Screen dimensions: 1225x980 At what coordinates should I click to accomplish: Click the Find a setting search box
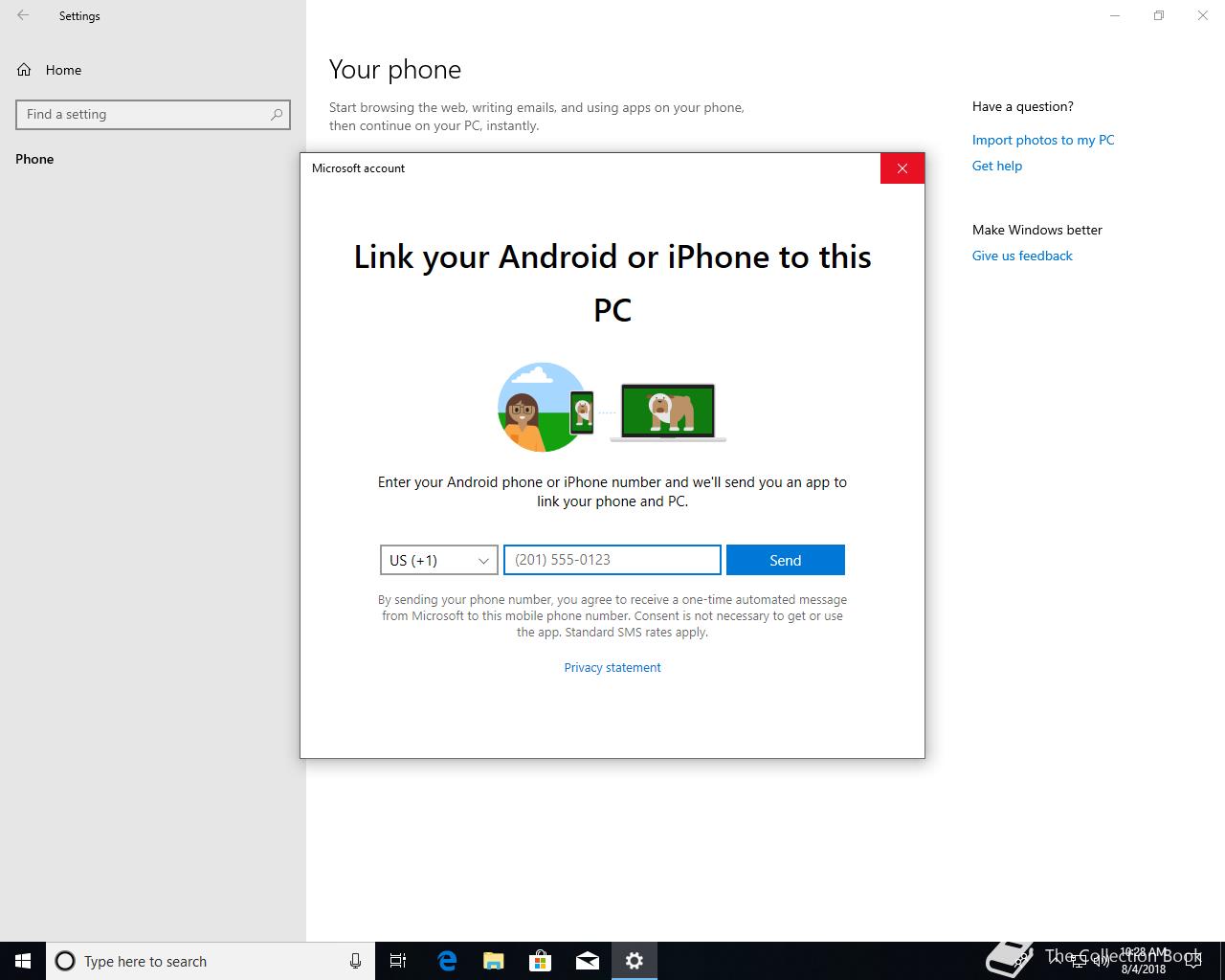153,114
